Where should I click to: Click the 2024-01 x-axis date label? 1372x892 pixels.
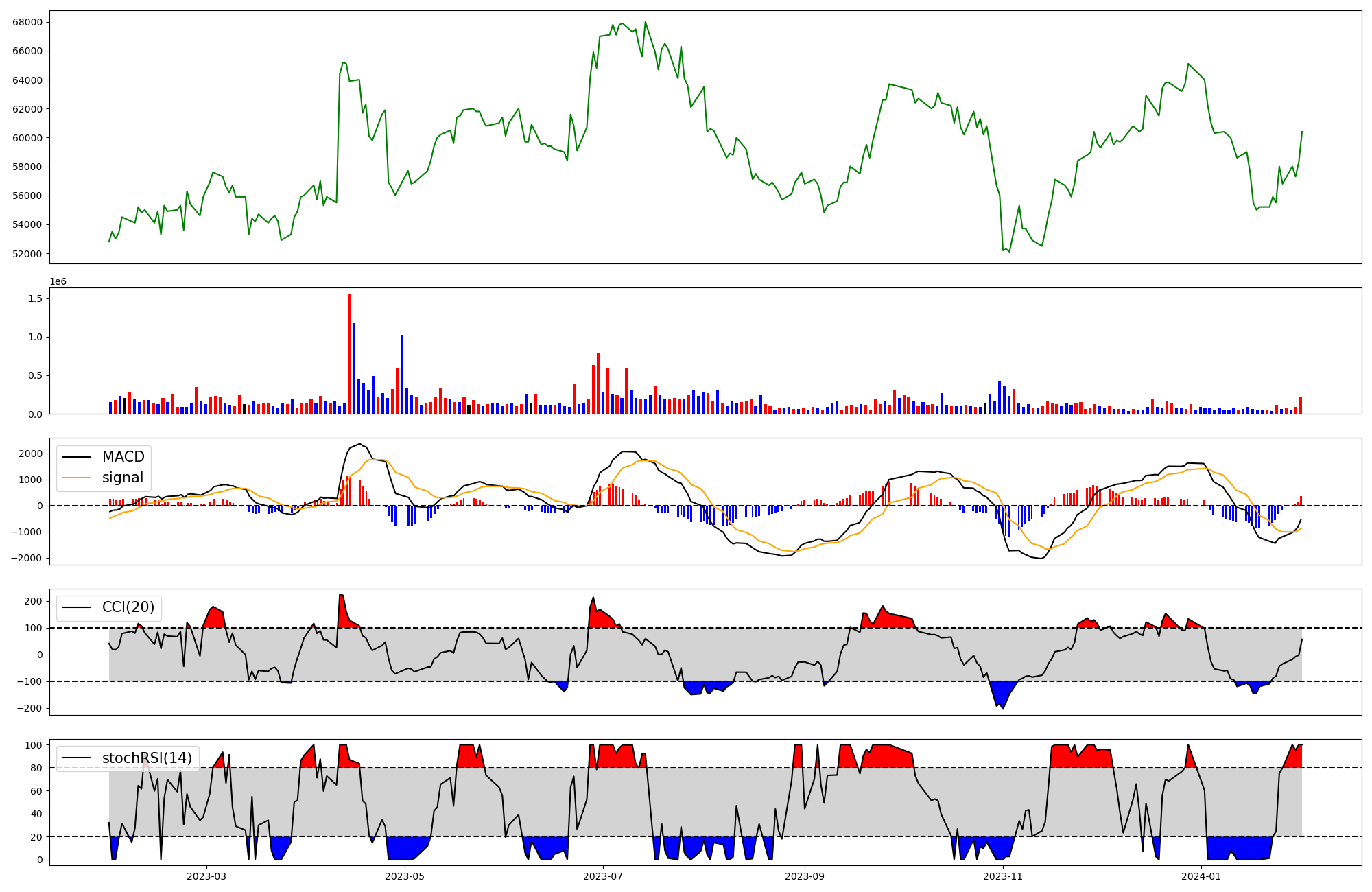click(1201, 876)
